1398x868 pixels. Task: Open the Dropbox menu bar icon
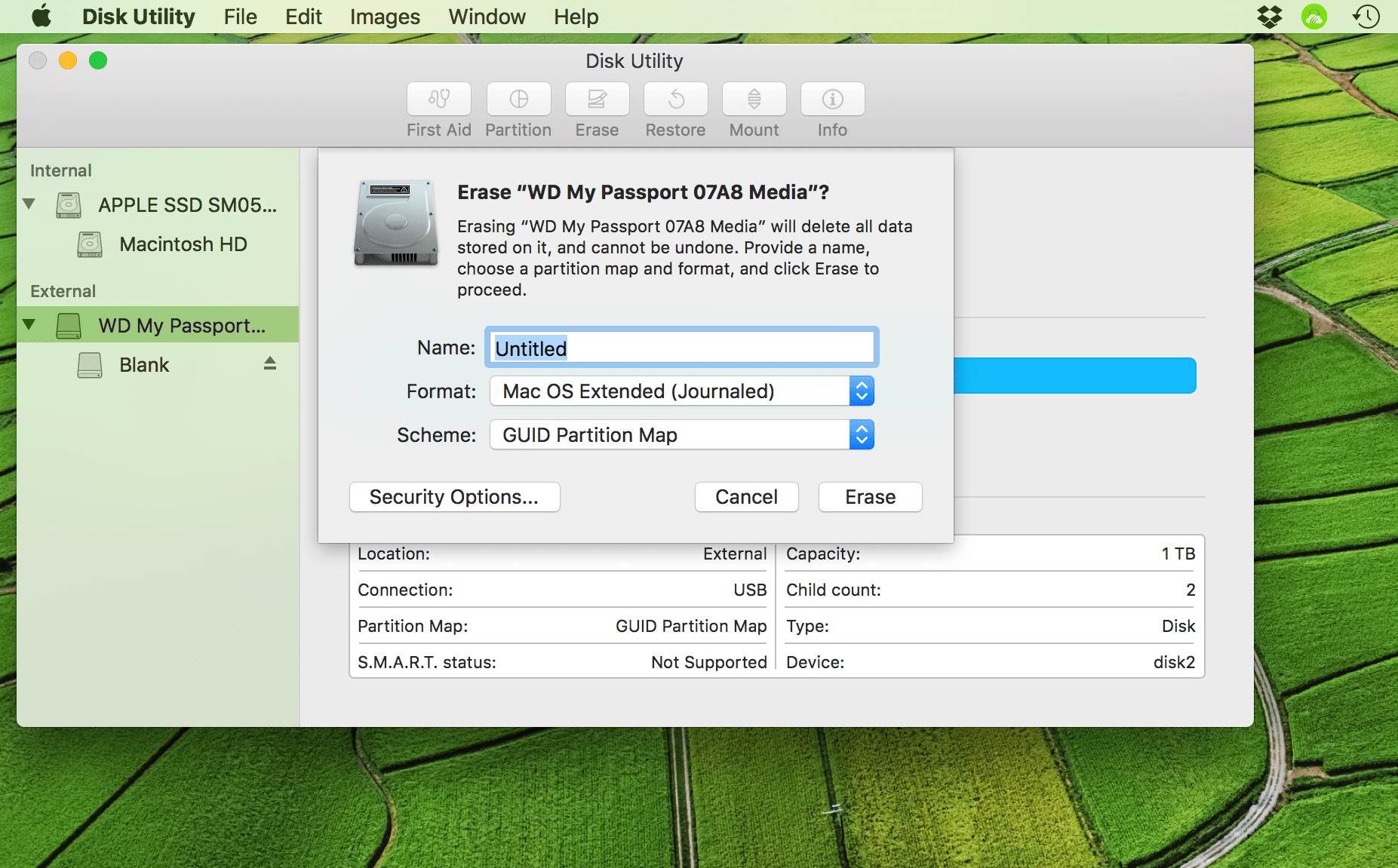1270,17
